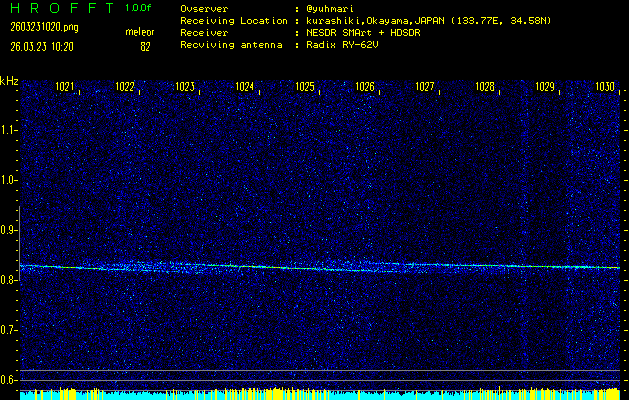Click the HROFFT title text
This screenshot has width=629, height=400.
(59, 8)
